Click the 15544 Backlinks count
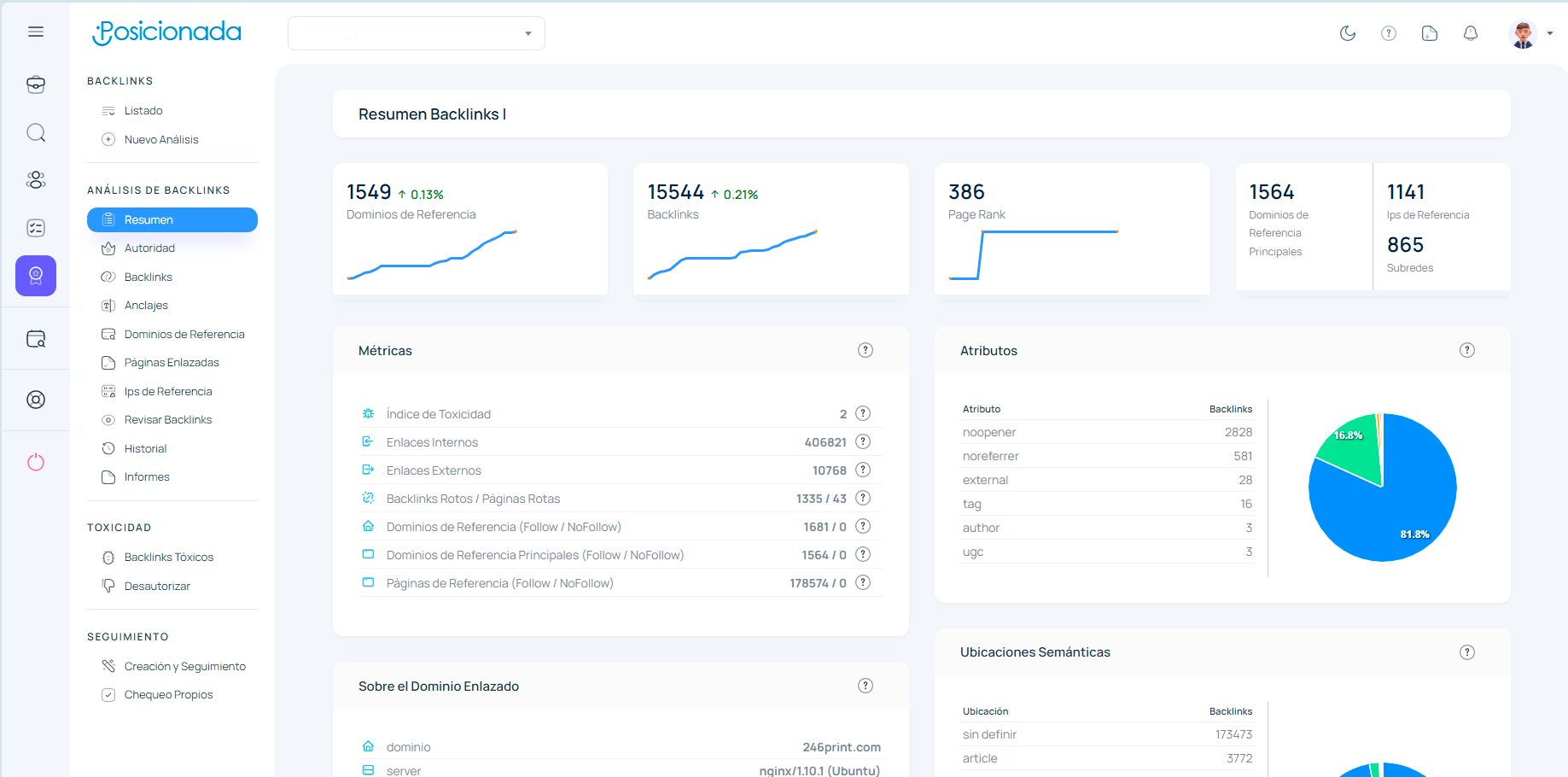The height and width of the screenshot is (777, 1568). point(676,192)
